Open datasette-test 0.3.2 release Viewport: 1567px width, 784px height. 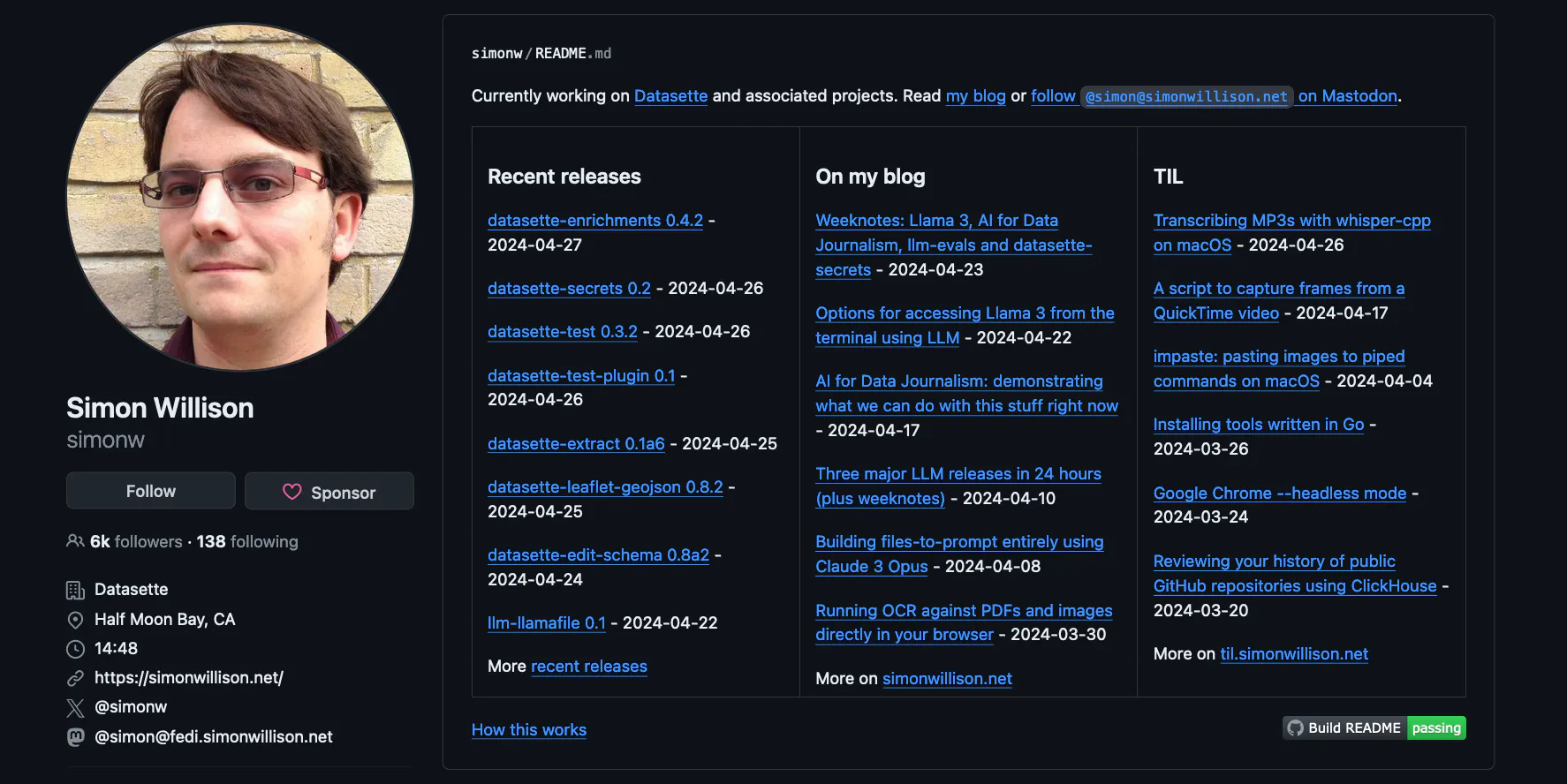point(563,332)
